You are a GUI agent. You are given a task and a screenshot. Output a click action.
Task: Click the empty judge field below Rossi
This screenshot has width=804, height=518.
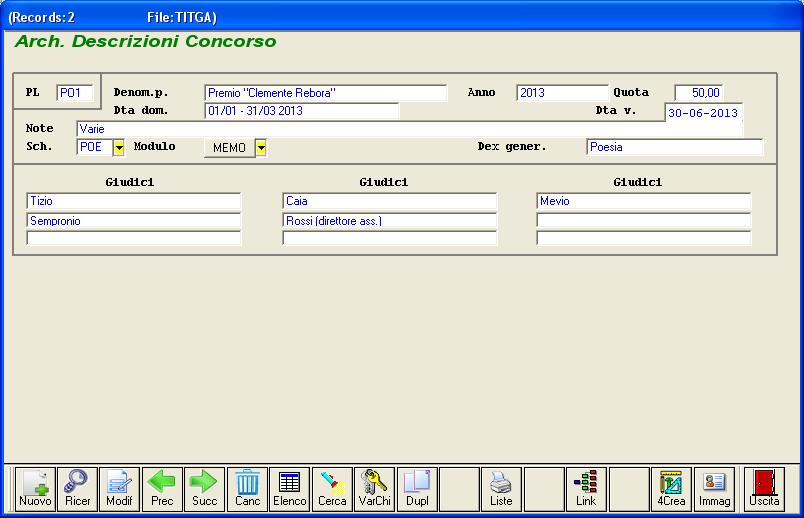[x=390, y=238]
